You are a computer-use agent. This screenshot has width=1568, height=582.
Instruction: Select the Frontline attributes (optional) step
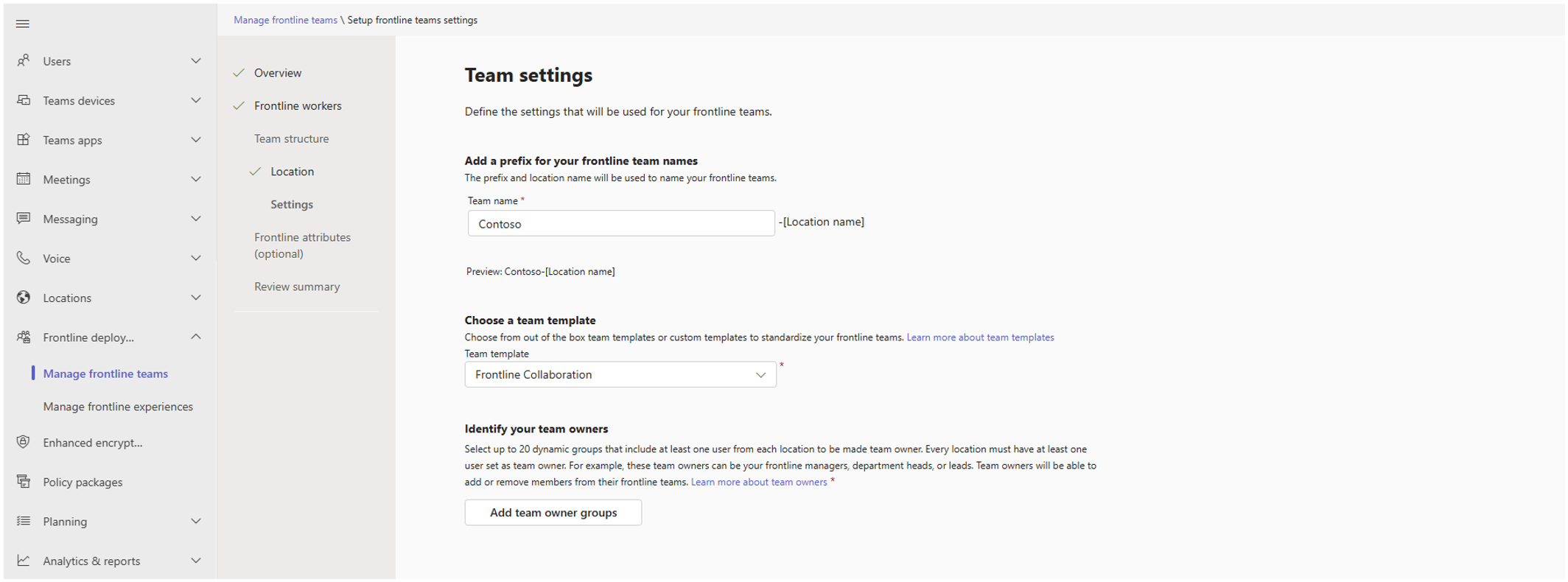point(302,245)
